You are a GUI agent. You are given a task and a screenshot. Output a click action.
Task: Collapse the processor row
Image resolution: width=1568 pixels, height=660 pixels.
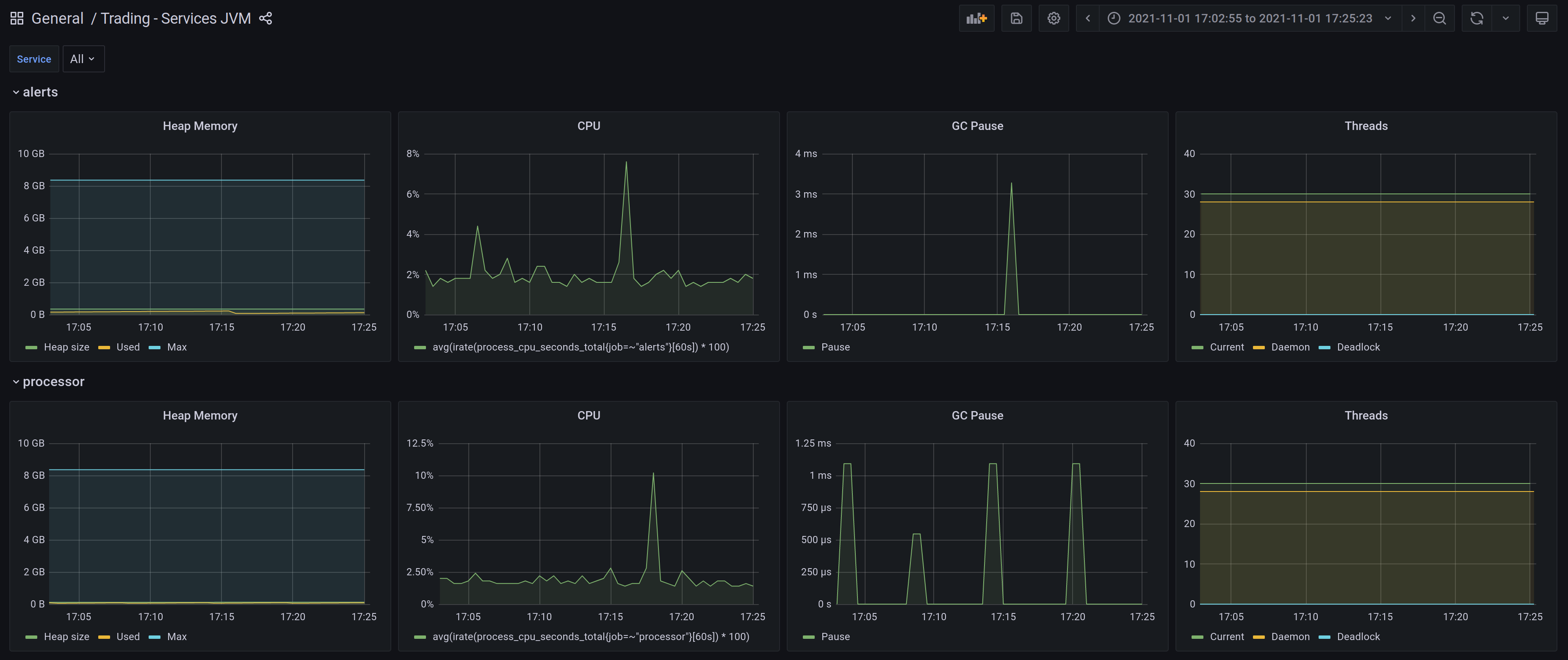click(x=53, y=382)
